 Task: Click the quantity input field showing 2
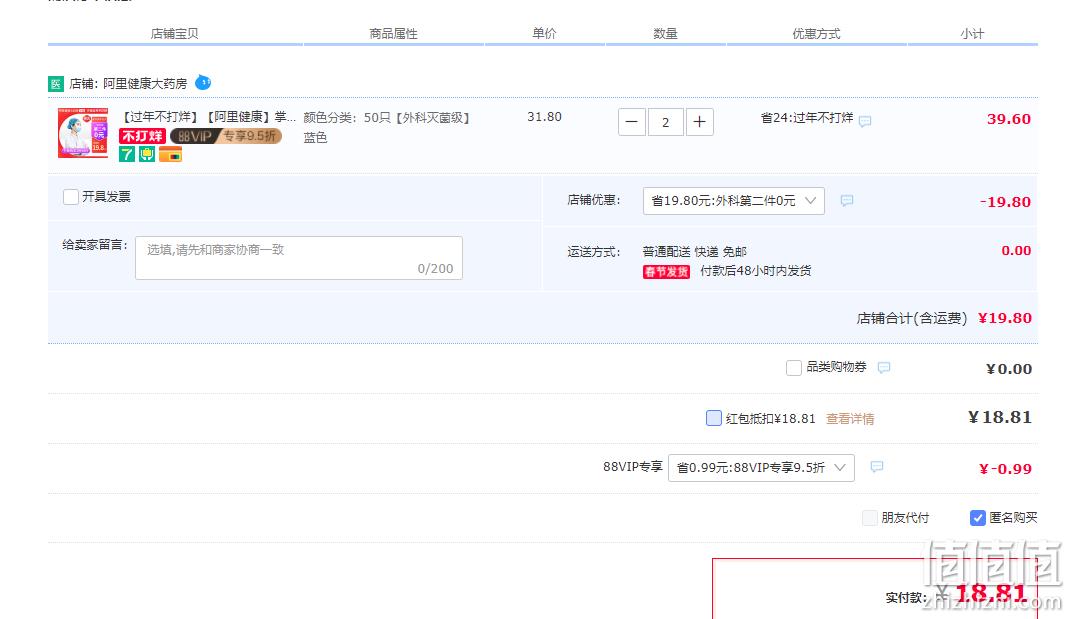(665, 122)
